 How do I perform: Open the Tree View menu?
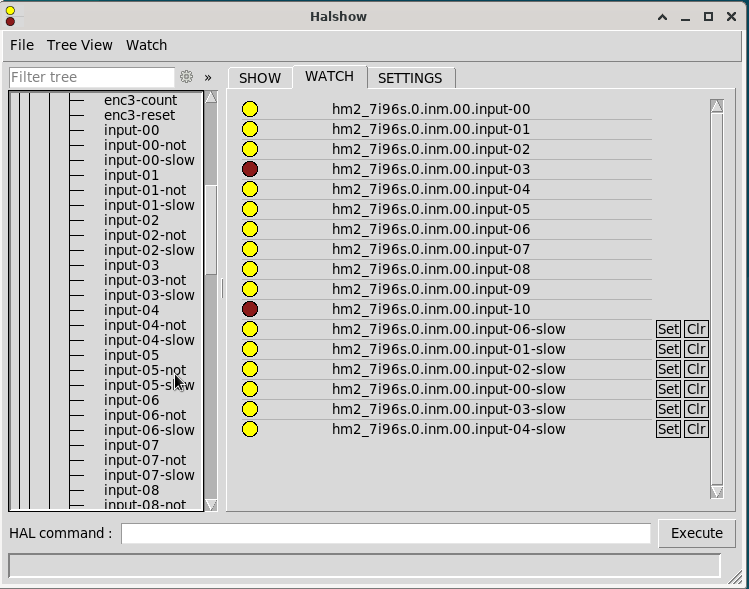point(80,45)
